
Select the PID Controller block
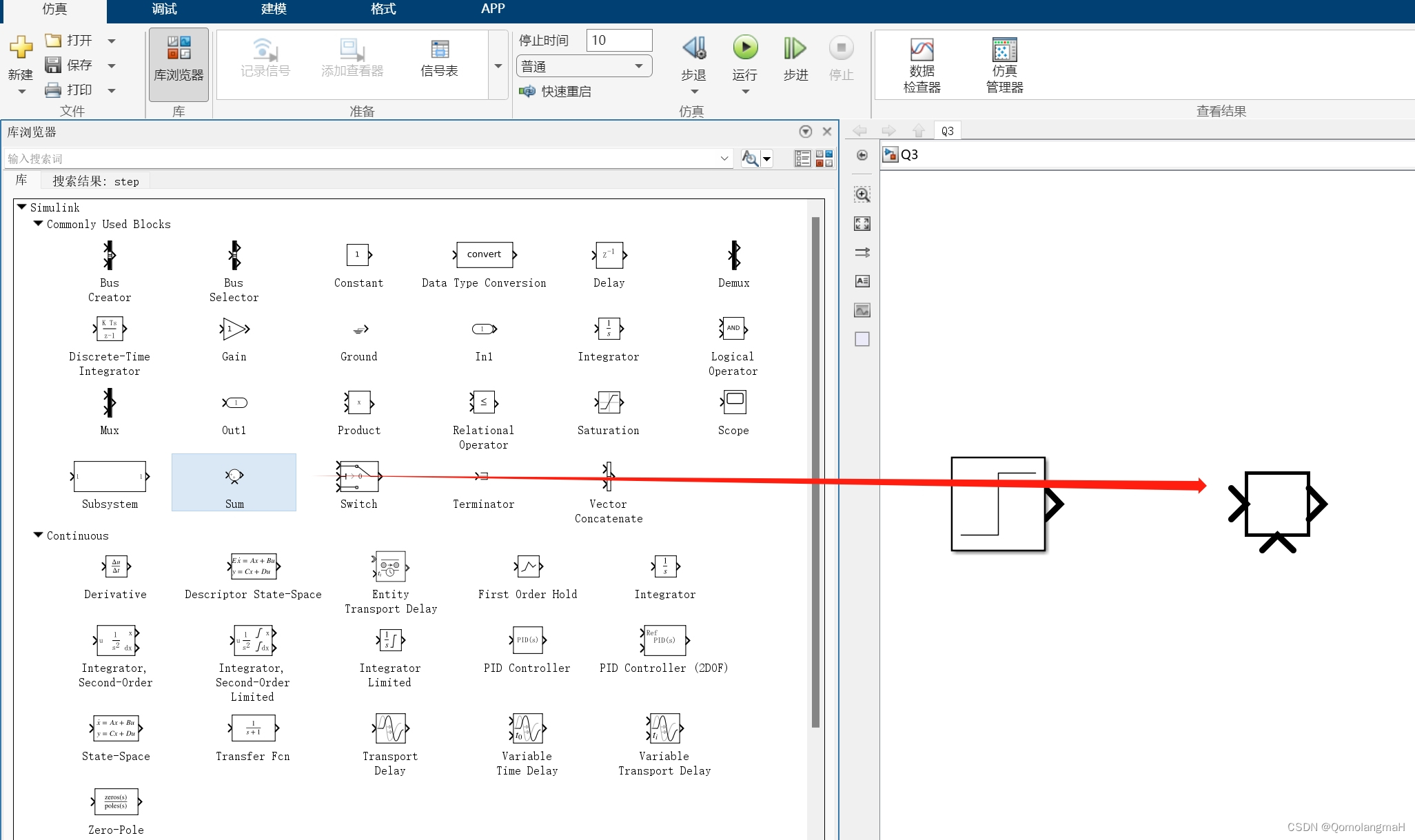click(x=527, y=640)
